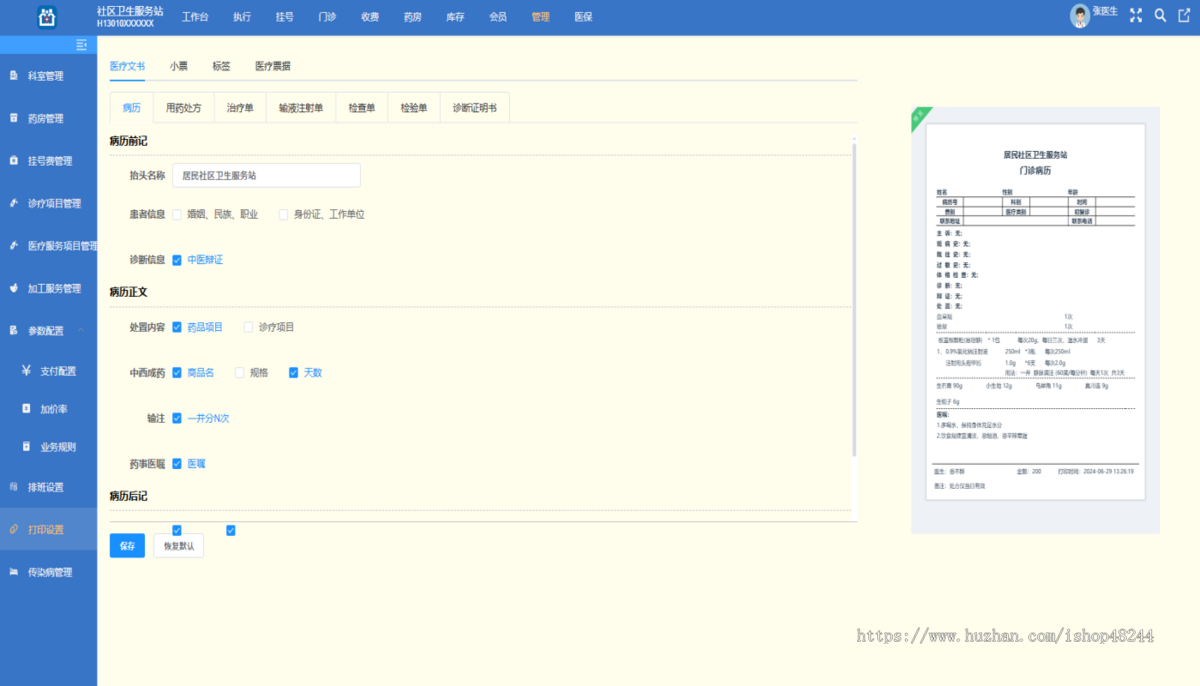Click the 科室管理 sidebar icon

point(13,75)
